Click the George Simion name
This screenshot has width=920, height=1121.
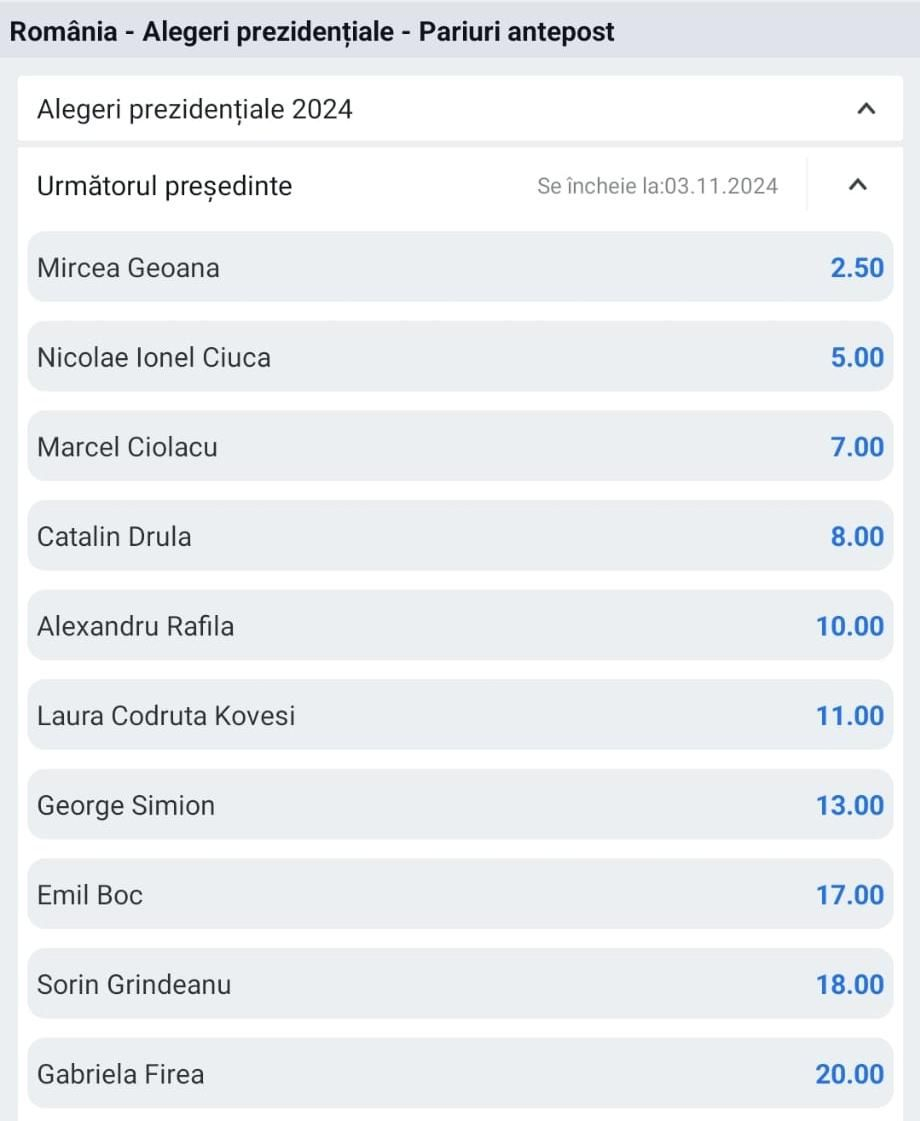126,806
